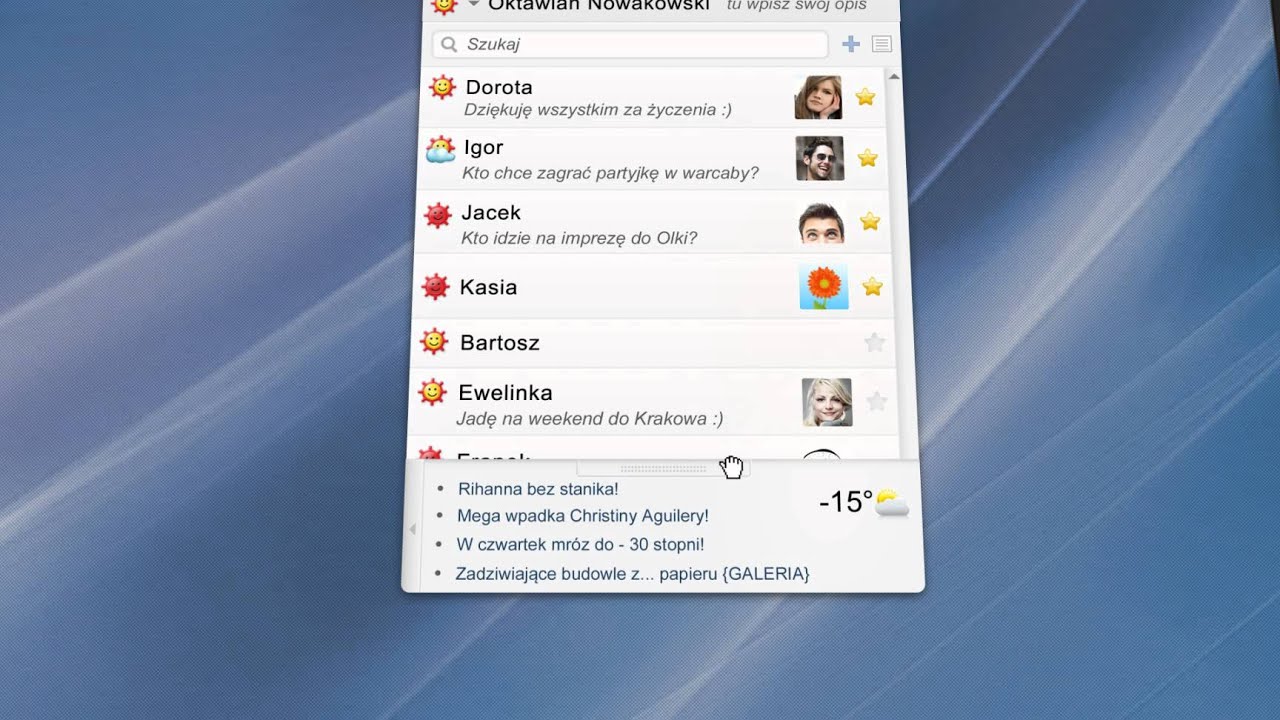Viewport: 1280px width, 720px height.
Task: Click the search magnifier icon
Action: (x=449, y=44)
